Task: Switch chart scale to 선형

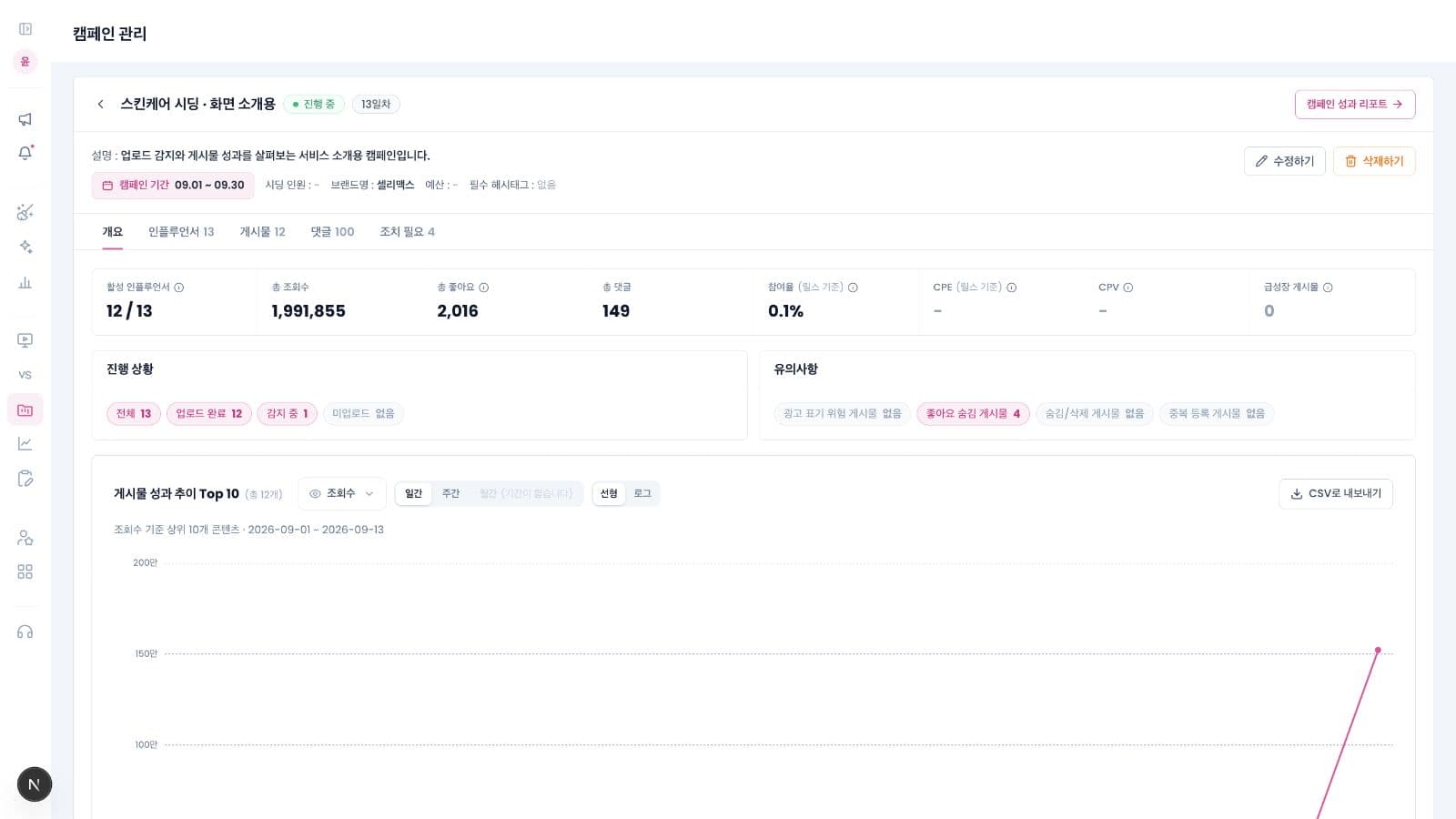Action: click(609, 493)
